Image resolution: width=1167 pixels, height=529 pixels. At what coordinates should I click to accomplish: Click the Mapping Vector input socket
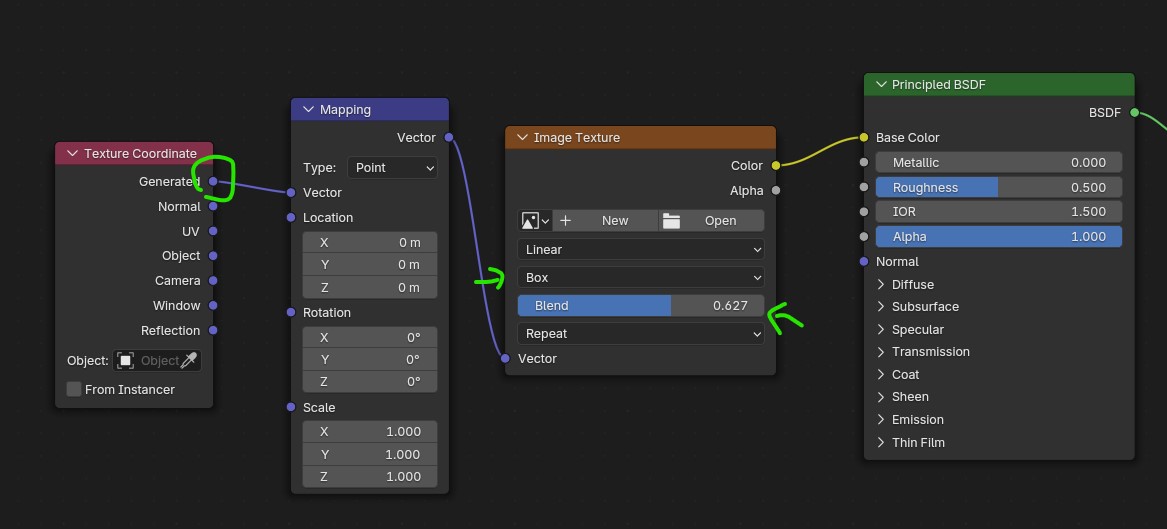coord(291,193)
